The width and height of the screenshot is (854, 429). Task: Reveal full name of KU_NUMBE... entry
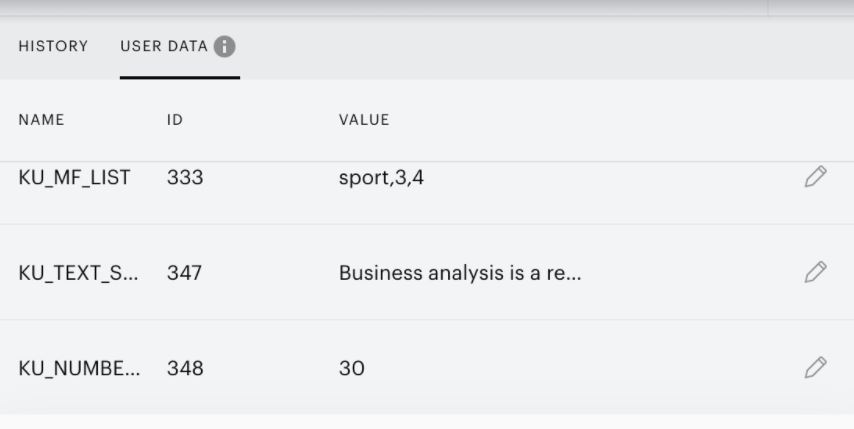[80, 368]
